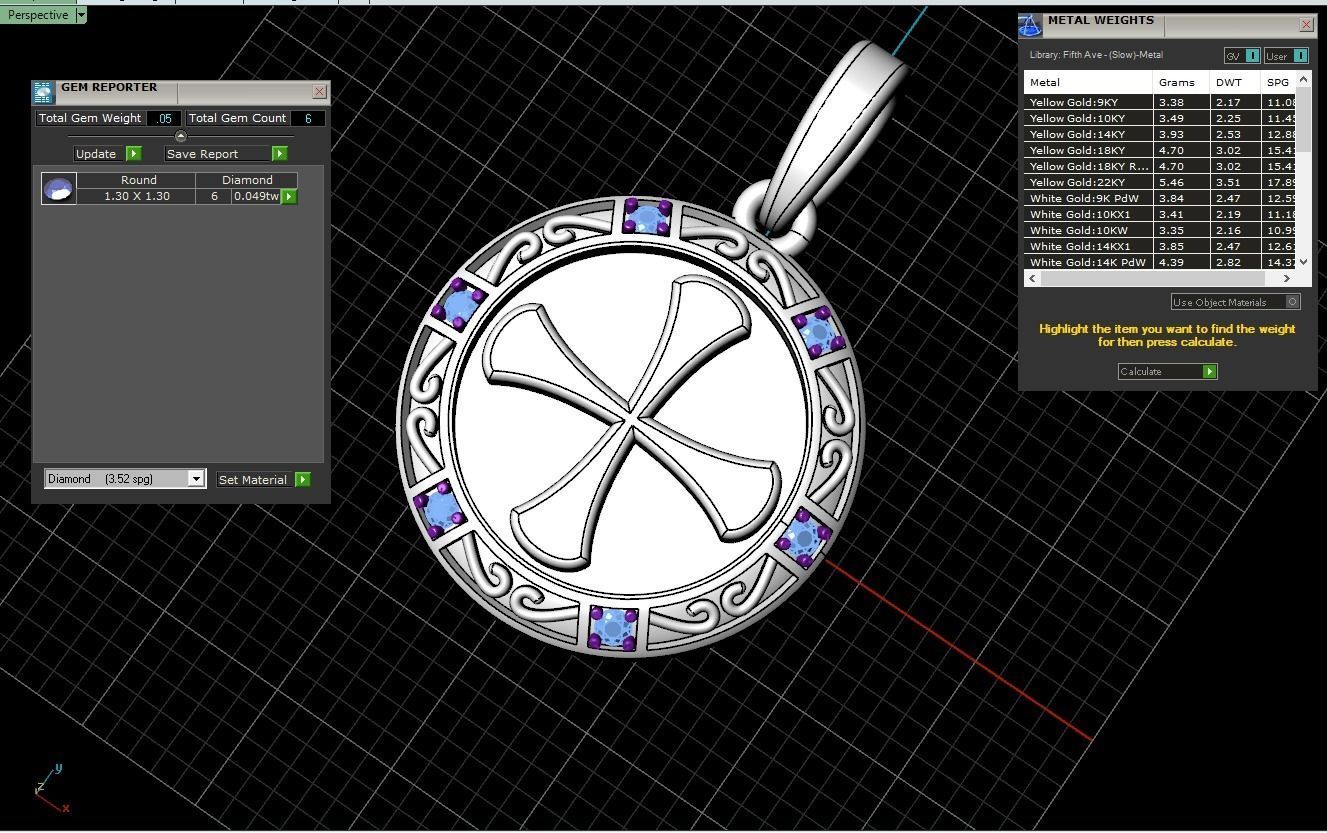Screen dimensions: 1327x833
Task: Click green arrow next to Update
Action: tap(134, 154)
